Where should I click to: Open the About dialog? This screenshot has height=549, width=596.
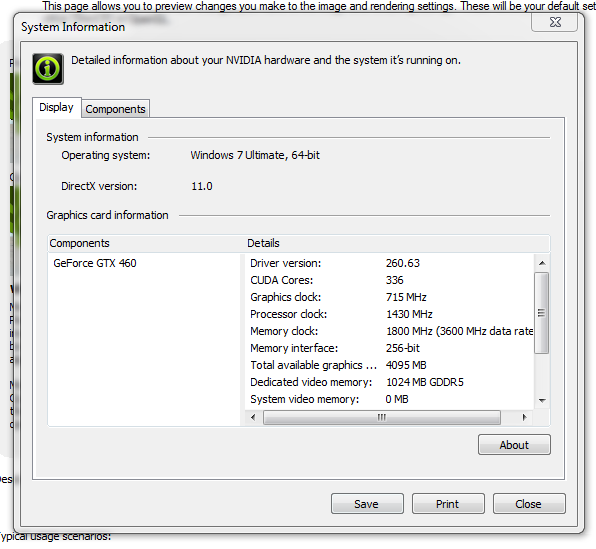click(x=514, y=445)
